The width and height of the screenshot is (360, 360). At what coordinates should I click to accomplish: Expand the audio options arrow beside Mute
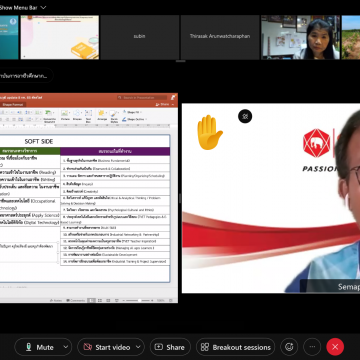(x=66, y=347)
